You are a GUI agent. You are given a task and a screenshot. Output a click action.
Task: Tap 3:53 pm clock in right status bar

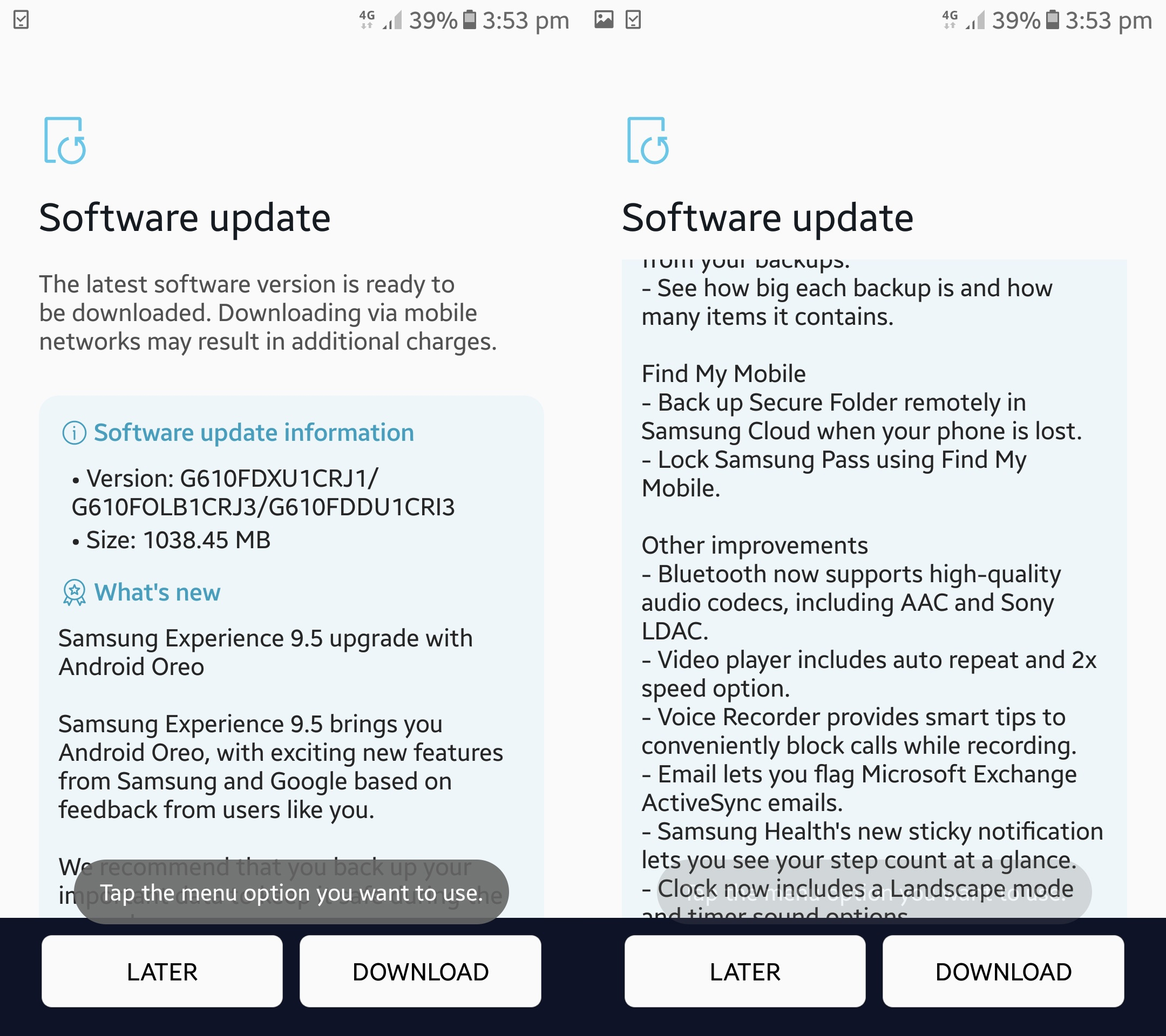1109,21
